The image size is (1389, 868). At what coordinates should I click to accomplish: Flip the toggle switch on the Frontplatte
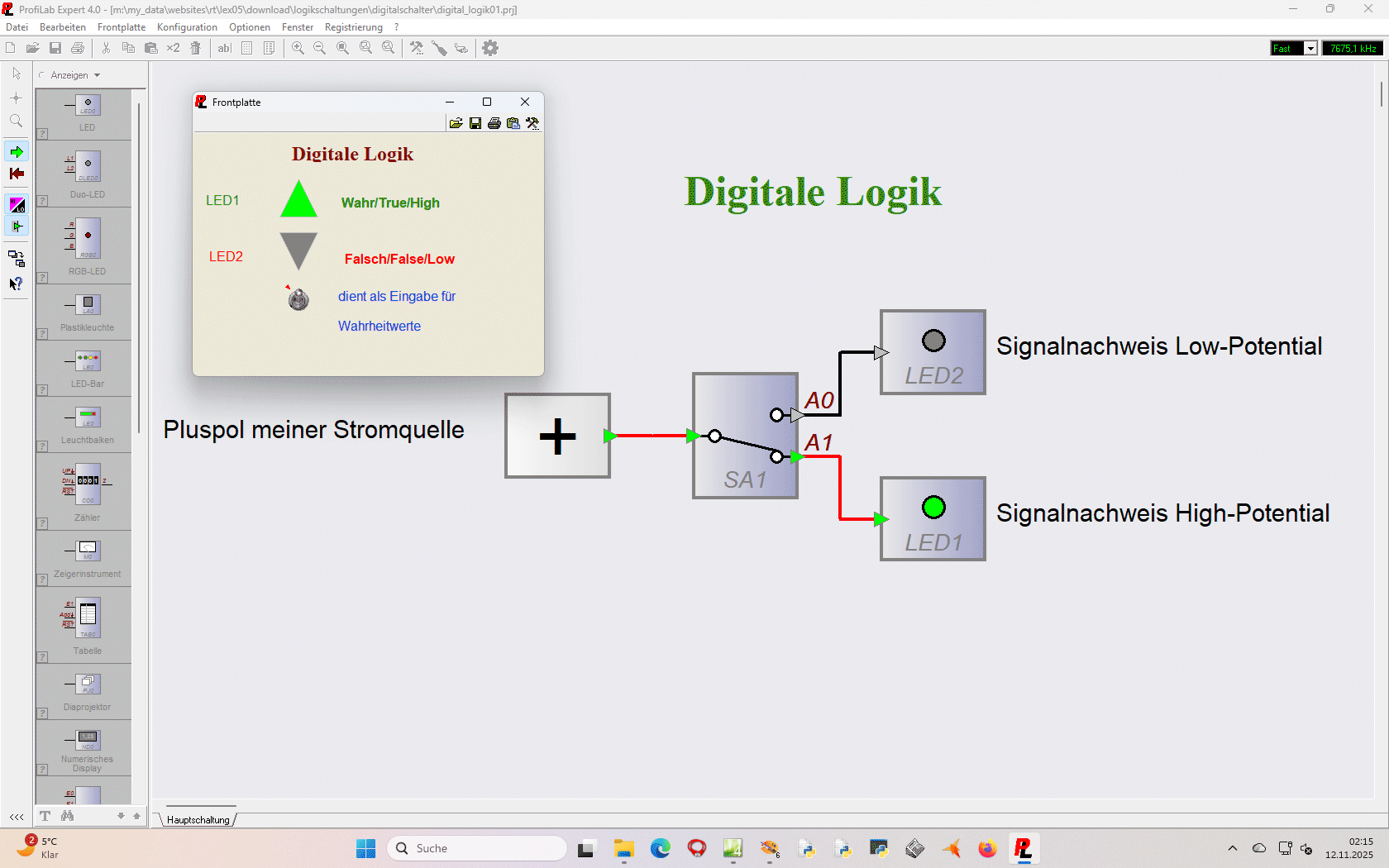coord(298,298)
